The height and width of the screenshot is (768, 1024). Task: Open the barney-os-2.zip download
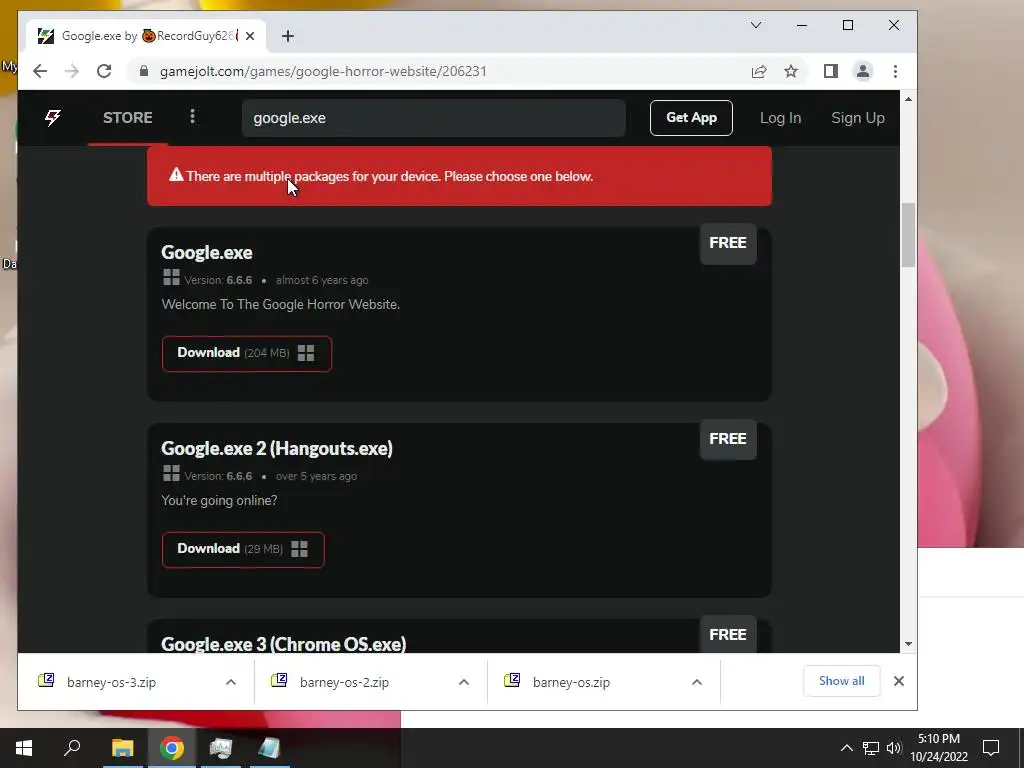[344, 682]
